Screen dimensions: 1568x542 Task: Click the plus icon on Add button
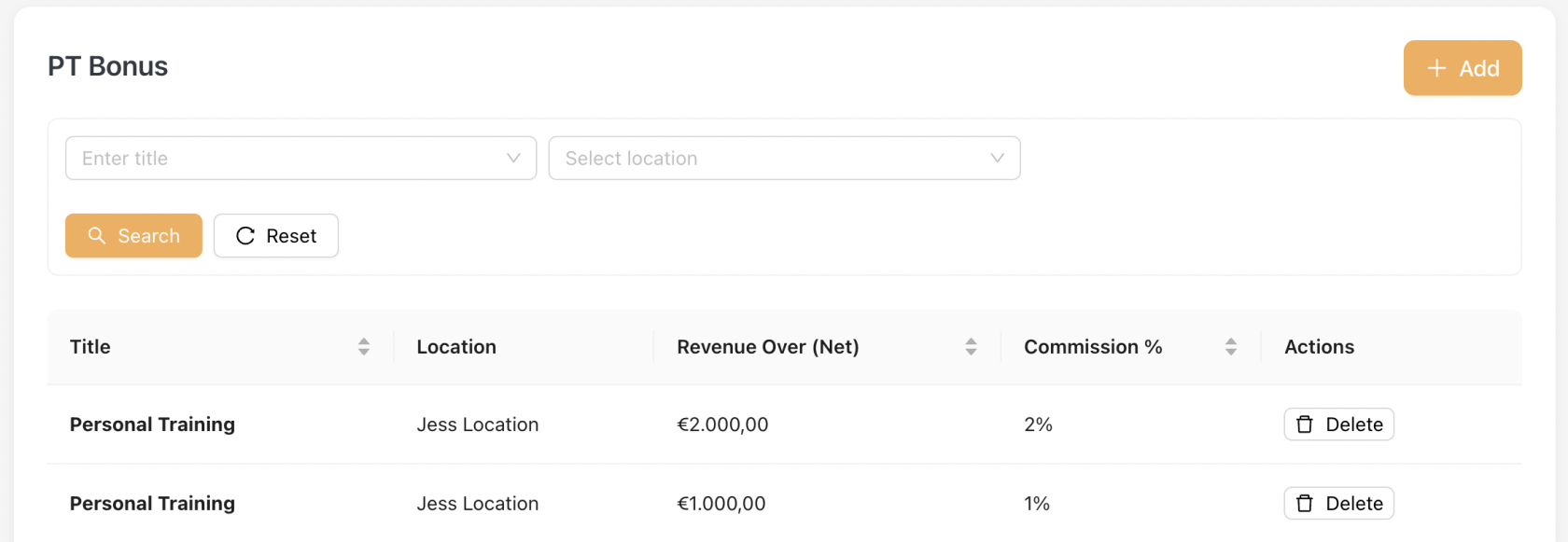click(1436, 68)
